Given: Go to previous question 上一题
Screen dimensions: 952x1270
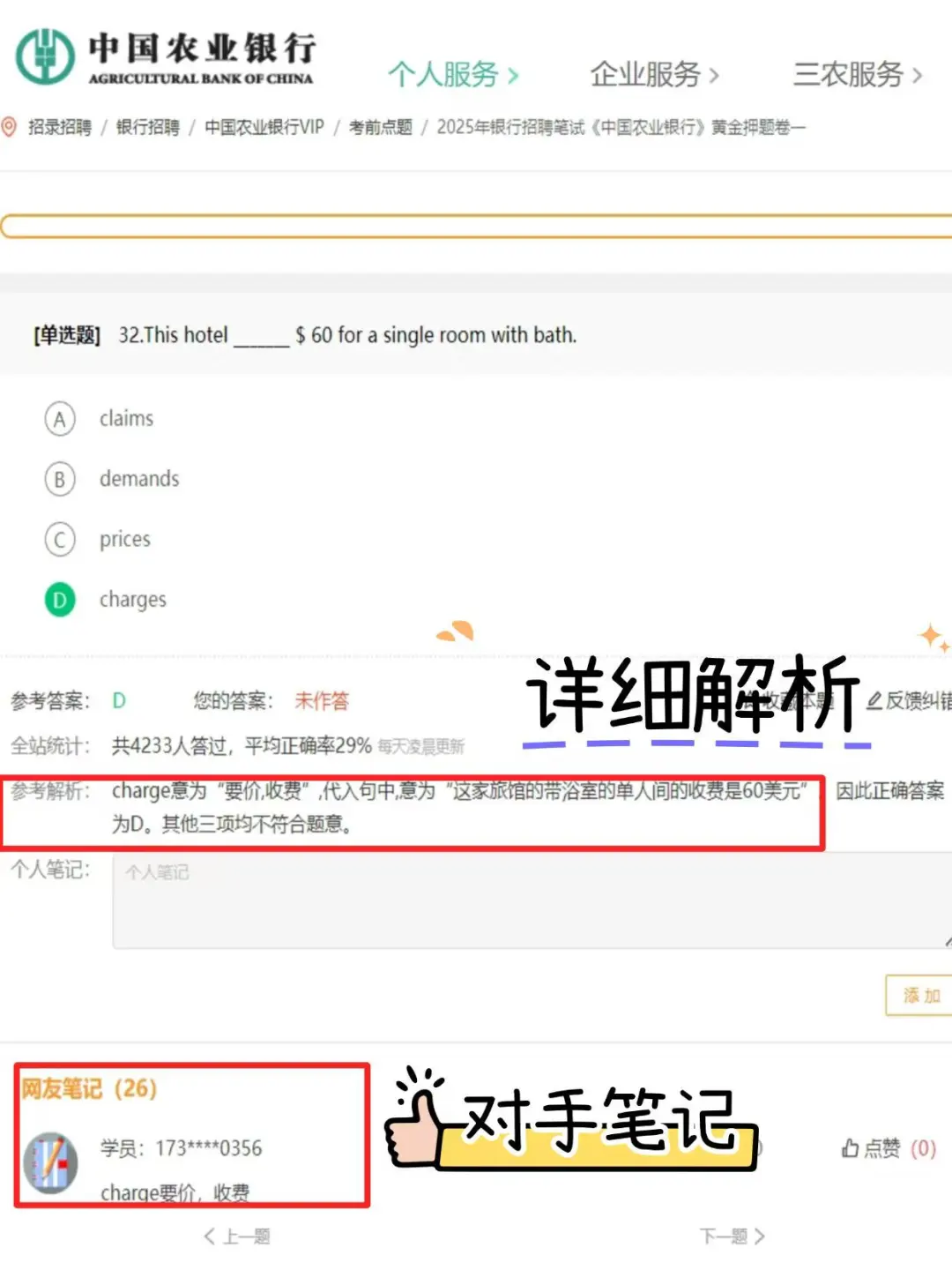Looking at the screenshot, I should (237, 1236).
